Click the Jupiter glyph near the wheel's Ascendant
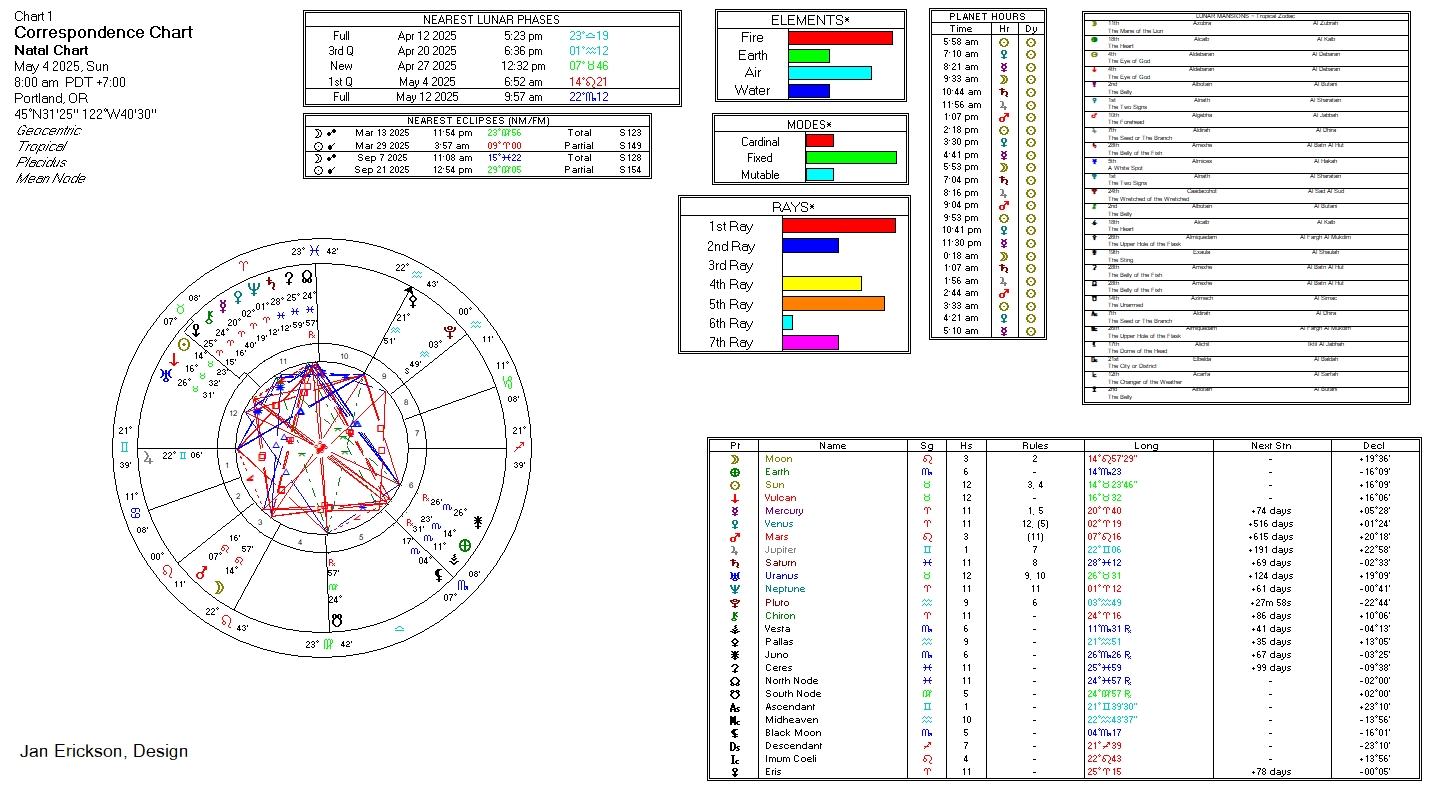Screen dimensions: 1437x789 [149, 456]
